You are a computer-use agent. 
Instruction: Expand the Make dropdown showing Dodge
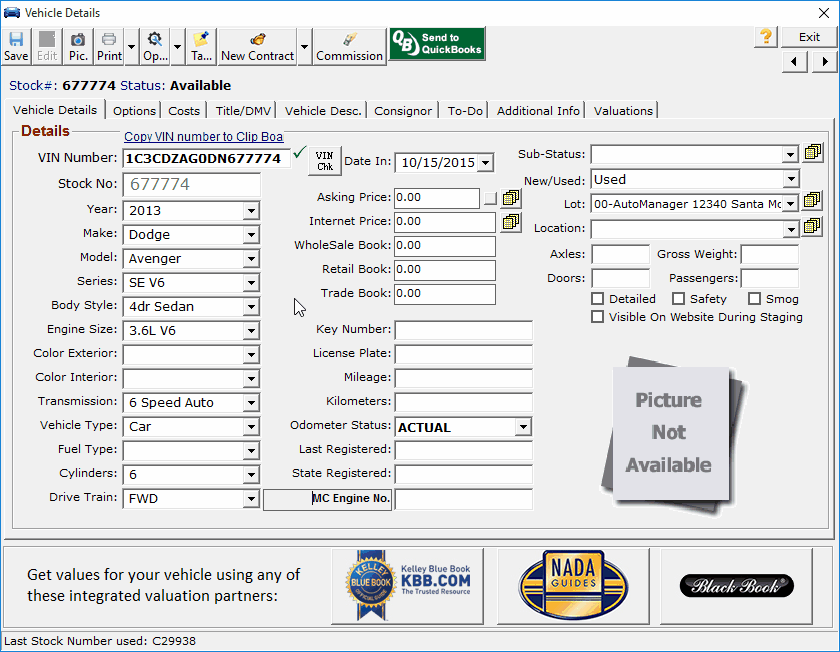pos(251,235)
